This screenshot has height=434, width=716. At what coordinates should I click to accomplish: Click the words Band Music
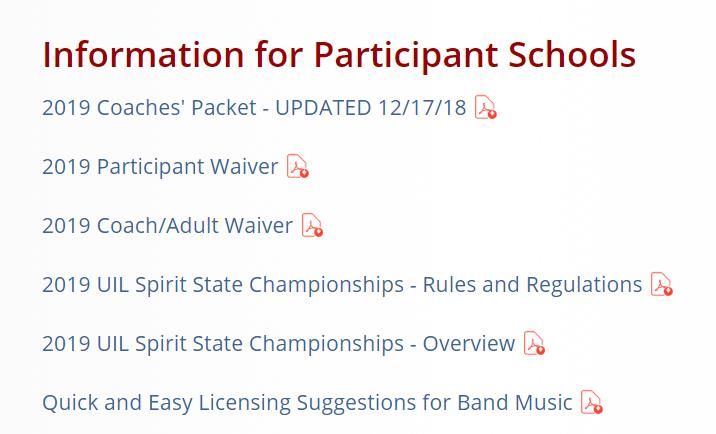[x=515, y=402]
